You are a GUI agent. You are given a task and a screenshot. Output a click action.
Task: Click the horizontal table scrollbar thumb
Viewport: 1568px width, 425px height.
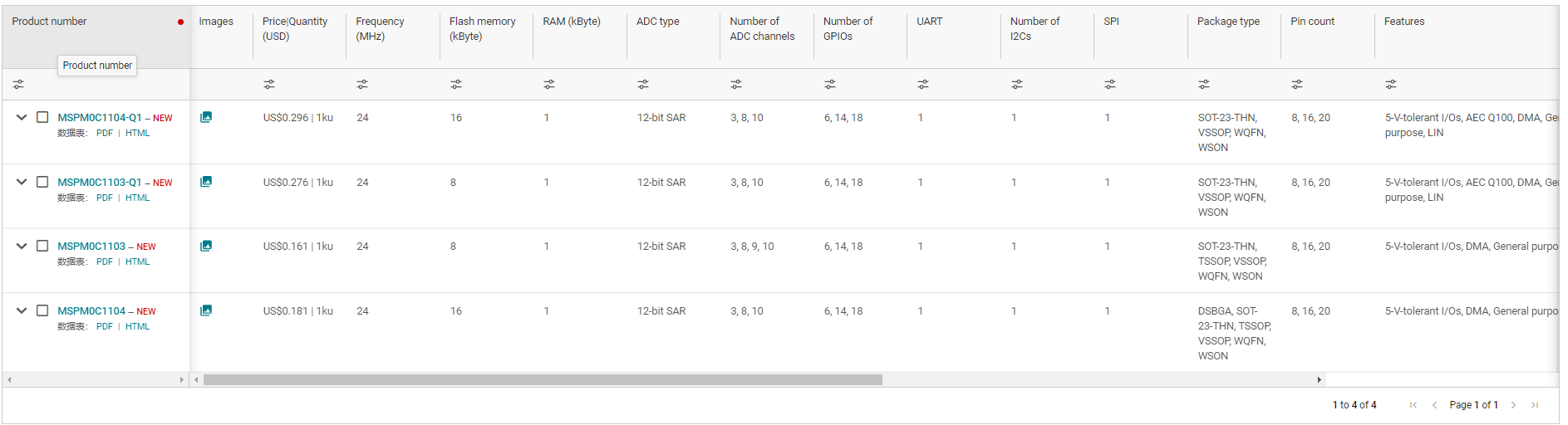click(x=543, y=380)
